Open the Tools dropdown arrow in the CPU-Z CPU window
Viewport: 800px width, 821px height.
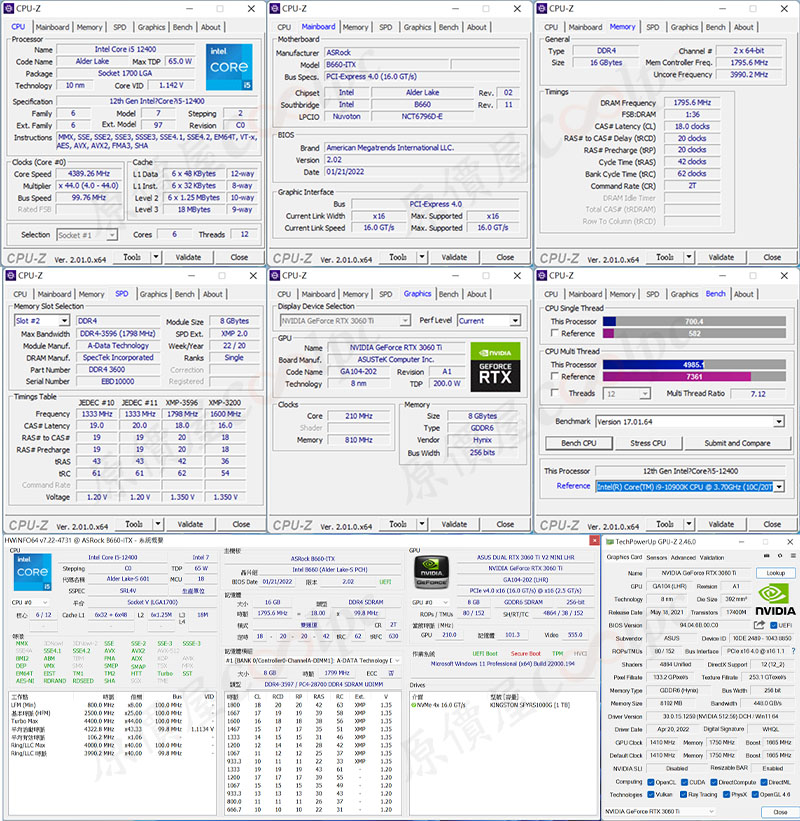156,257
